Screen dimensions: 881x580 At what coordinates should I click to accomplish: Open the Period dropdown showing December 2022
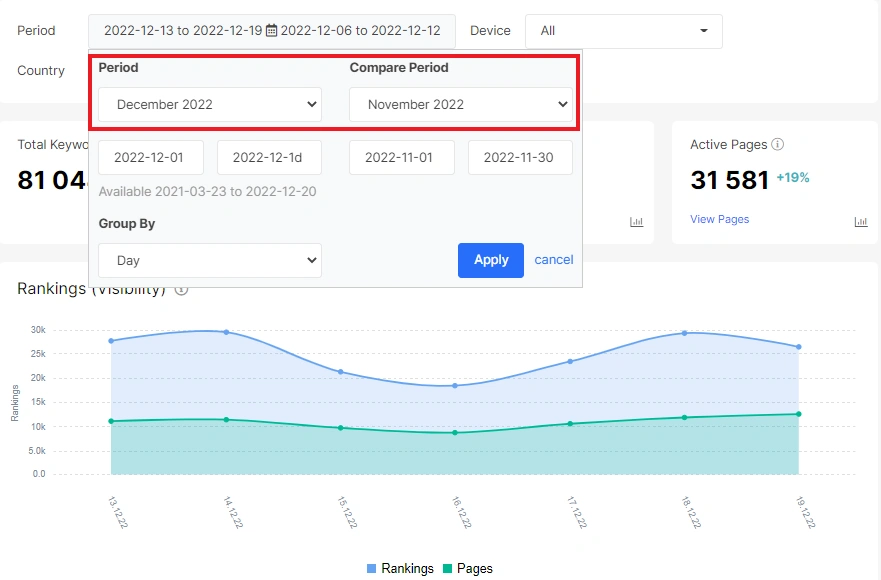tap(209, 104)
